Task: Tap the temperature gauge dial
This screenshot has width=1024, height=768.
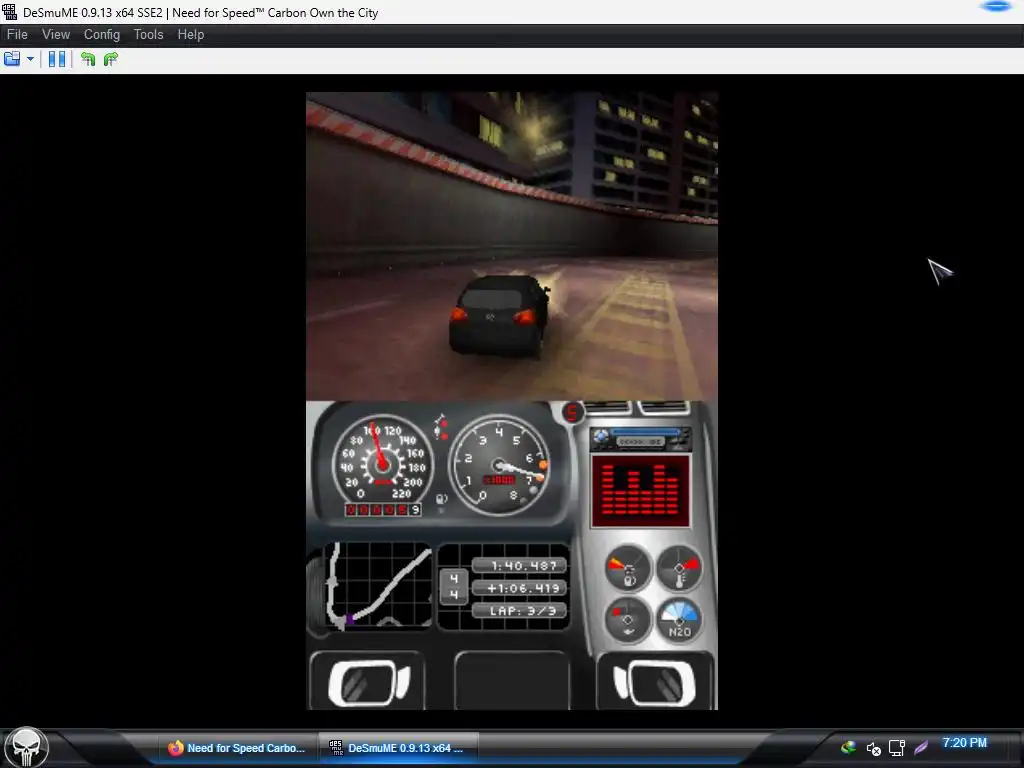Action: click(679, 568)
